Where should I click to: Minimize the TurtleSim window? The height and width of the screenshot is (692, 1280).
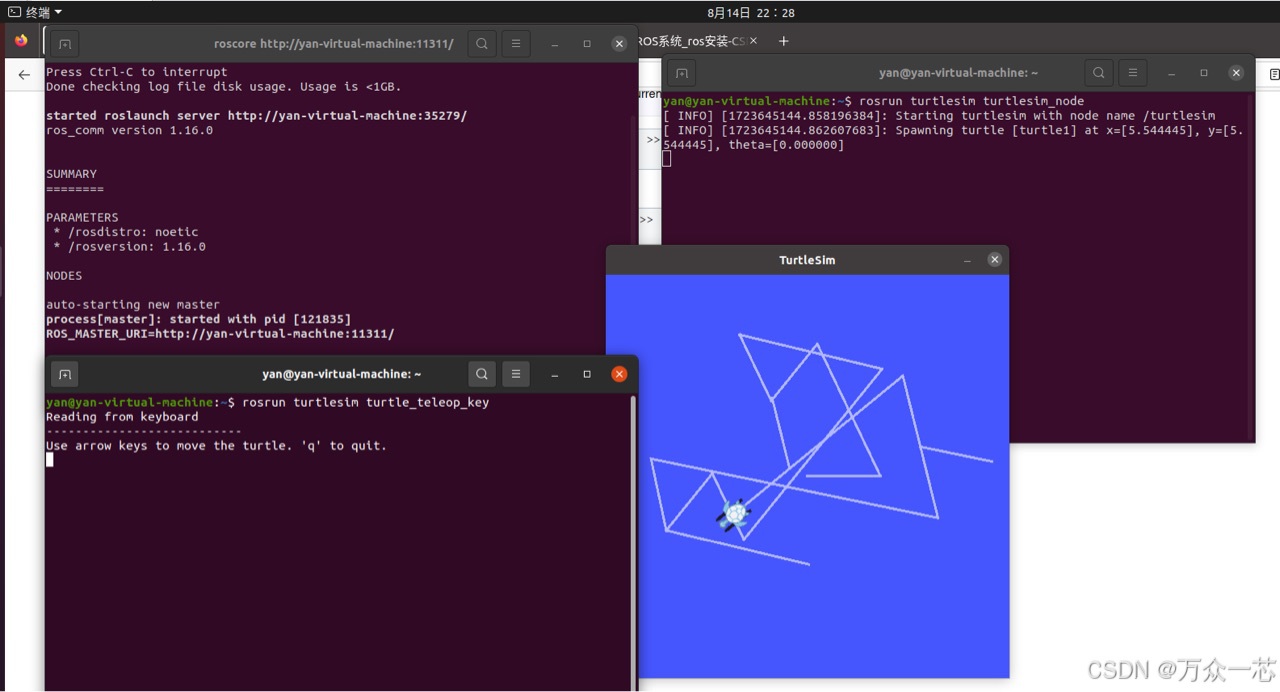[x=967, y=260]
